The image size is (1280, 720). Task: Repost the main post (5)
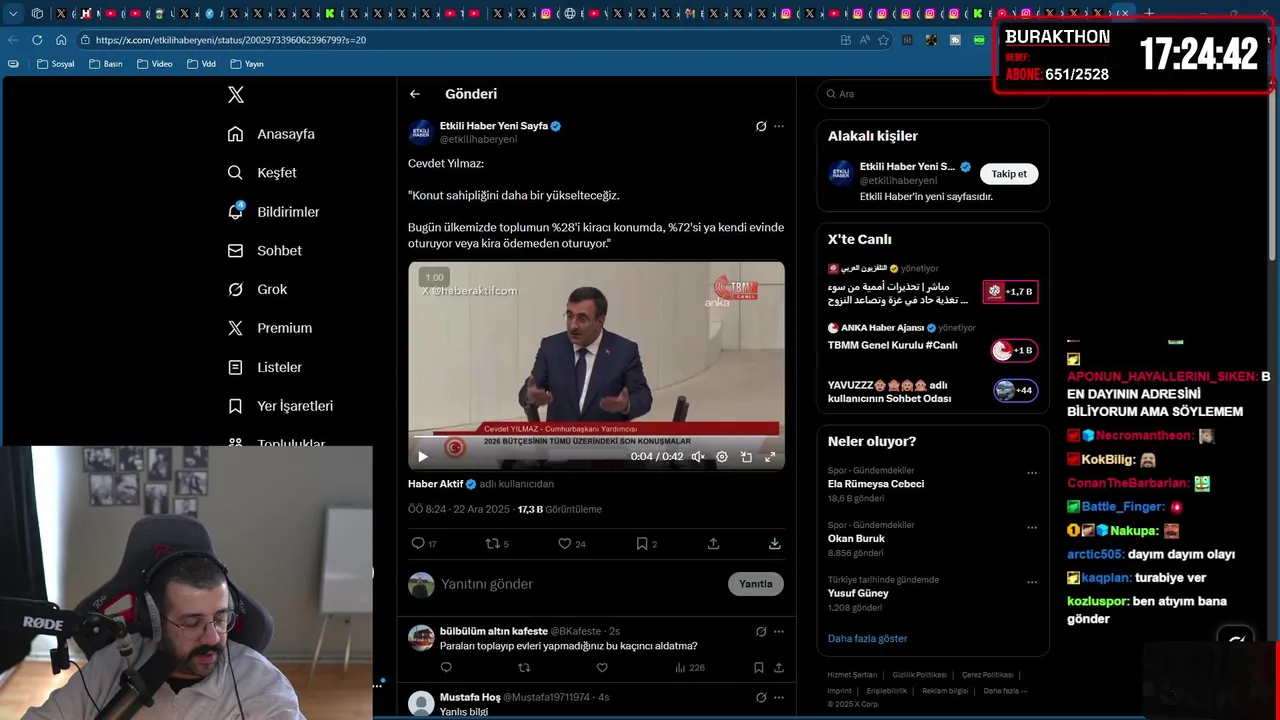497,544
